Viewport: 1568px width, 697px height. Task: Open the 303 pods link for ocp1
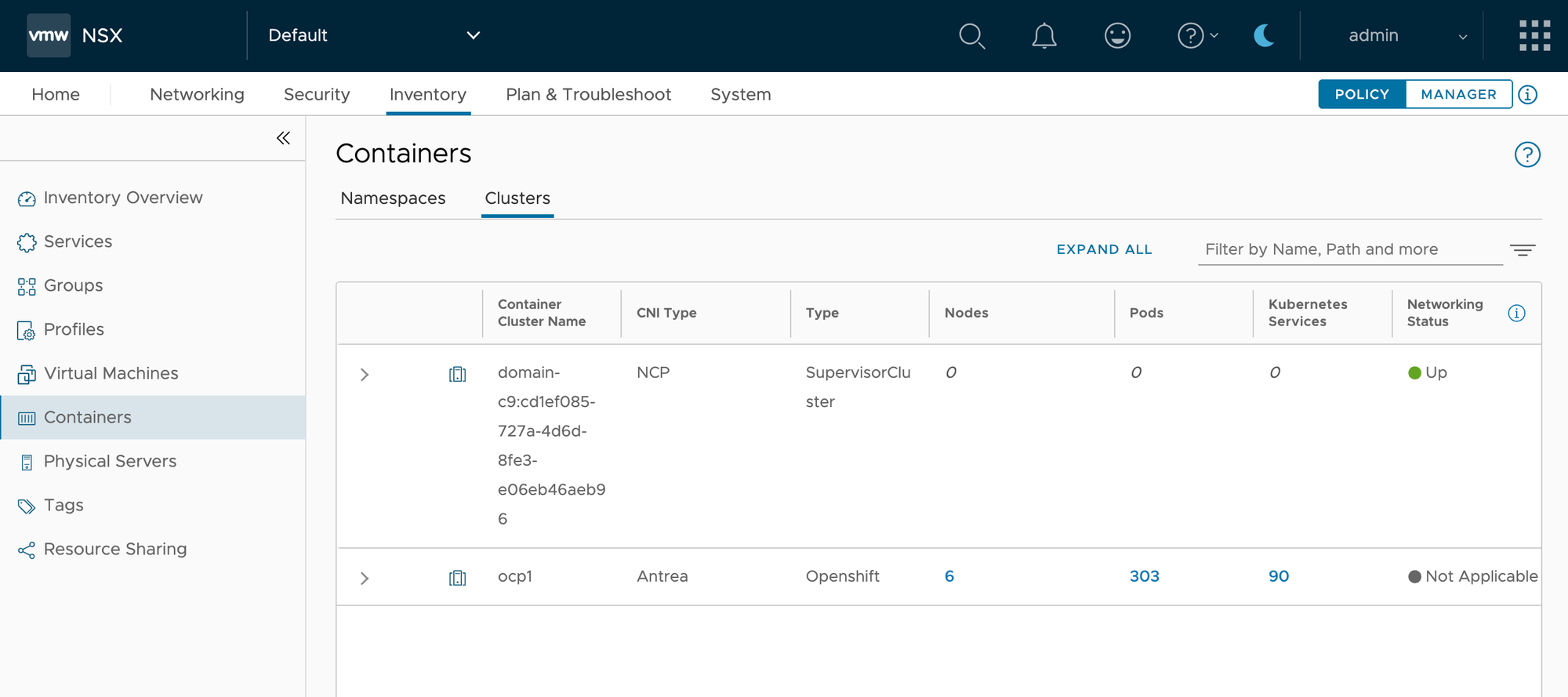coord(1144,576)
